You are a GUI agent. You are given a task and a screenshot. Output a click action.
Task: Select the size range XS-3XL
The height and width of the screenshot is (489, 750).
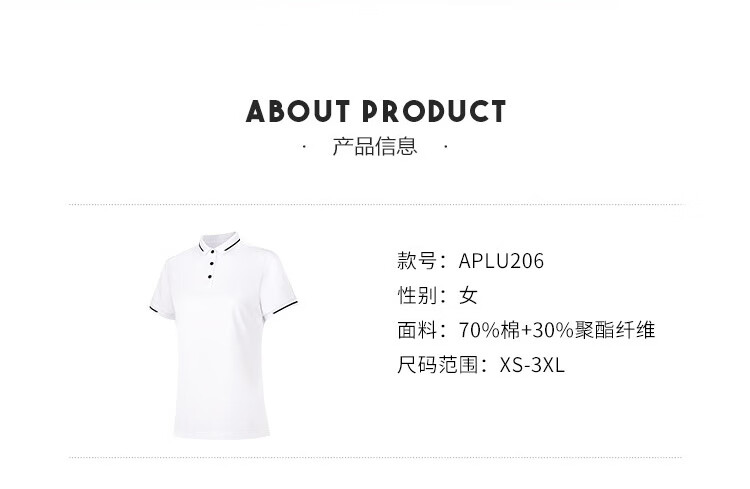(532, 365)
